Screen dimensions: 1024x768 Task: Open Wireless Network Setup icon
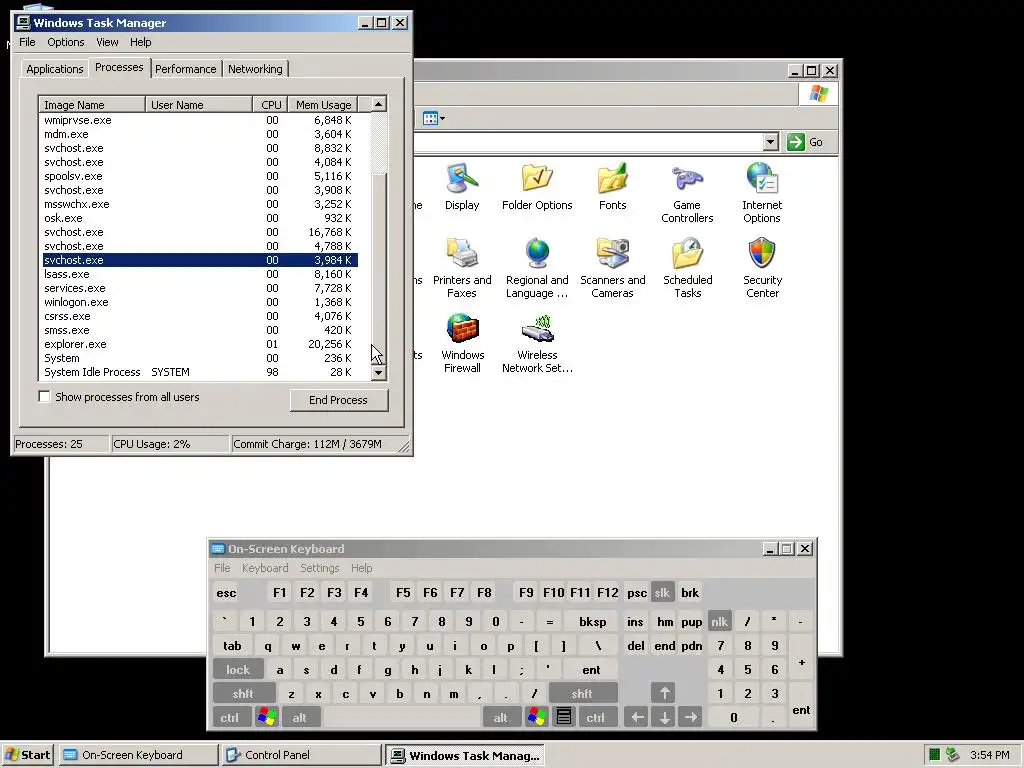click(x=537, y=344)
